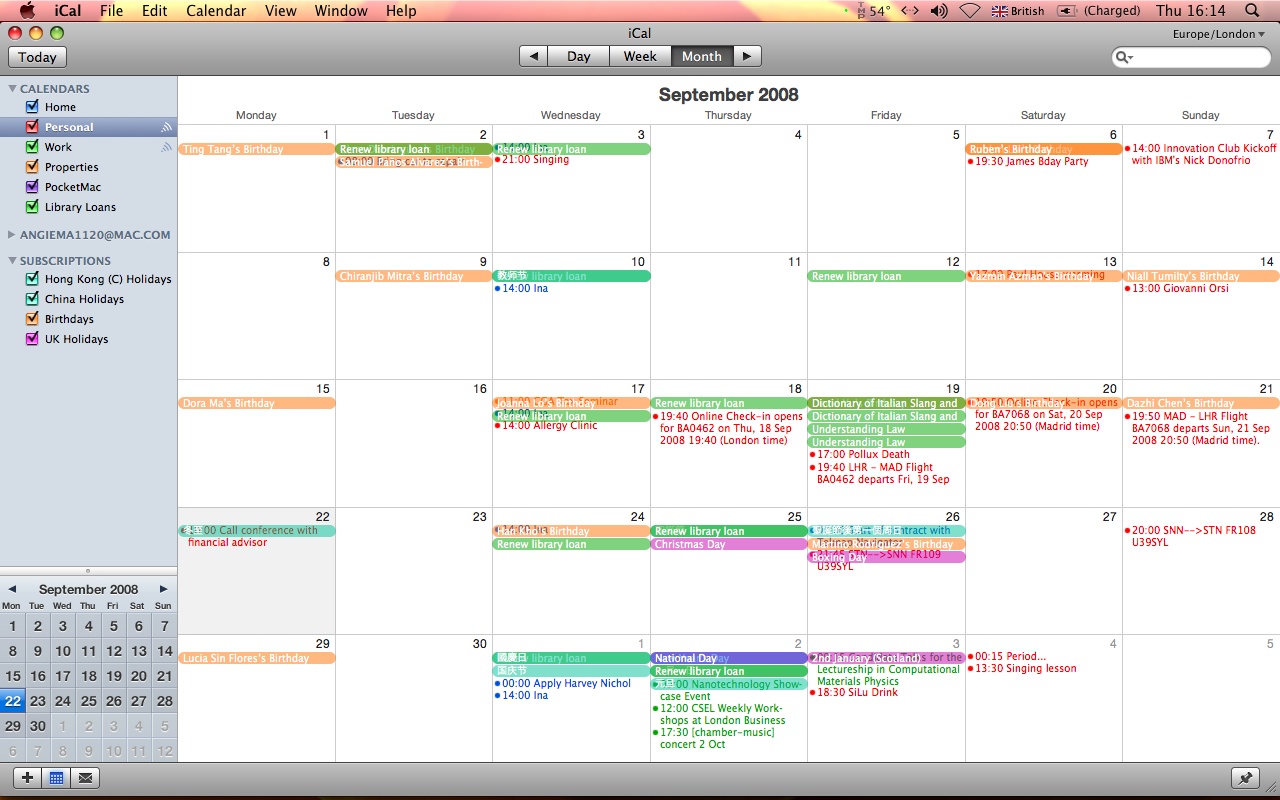This screenshot has width=1280, height=800.
Task: Click the Today button
Action: coord(37,57)
